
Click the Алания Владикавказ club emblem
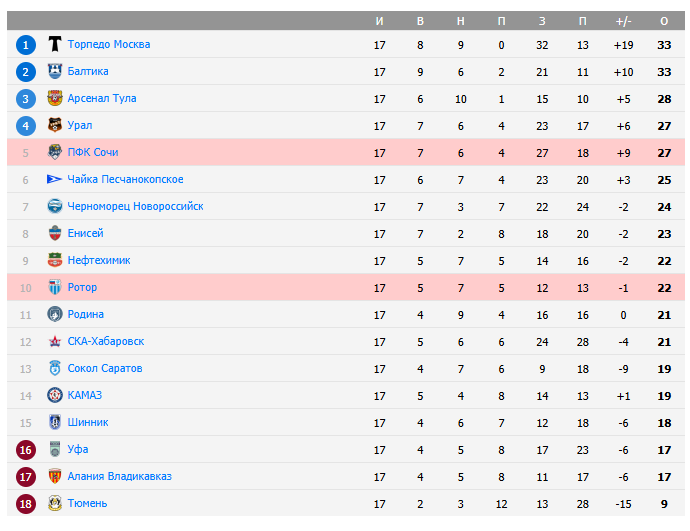click(55, 476)
